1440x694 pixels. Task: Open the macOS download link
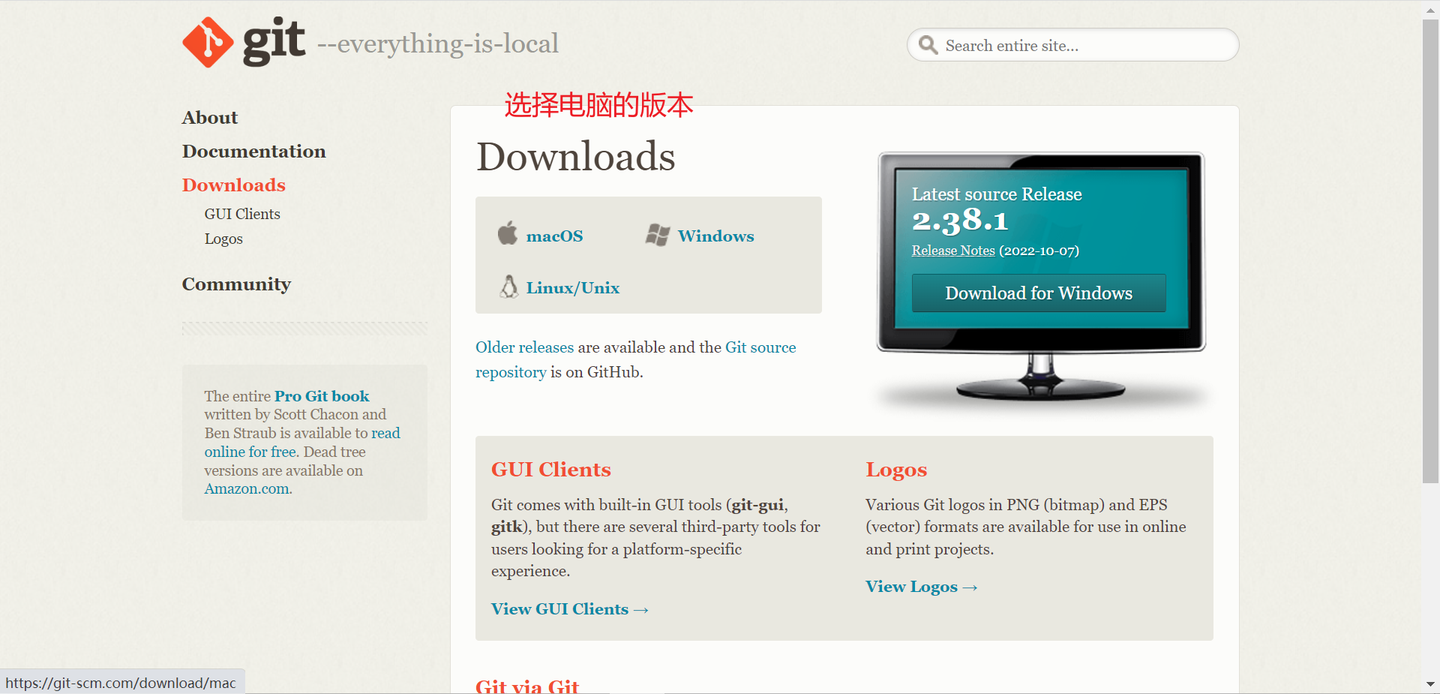555,236
